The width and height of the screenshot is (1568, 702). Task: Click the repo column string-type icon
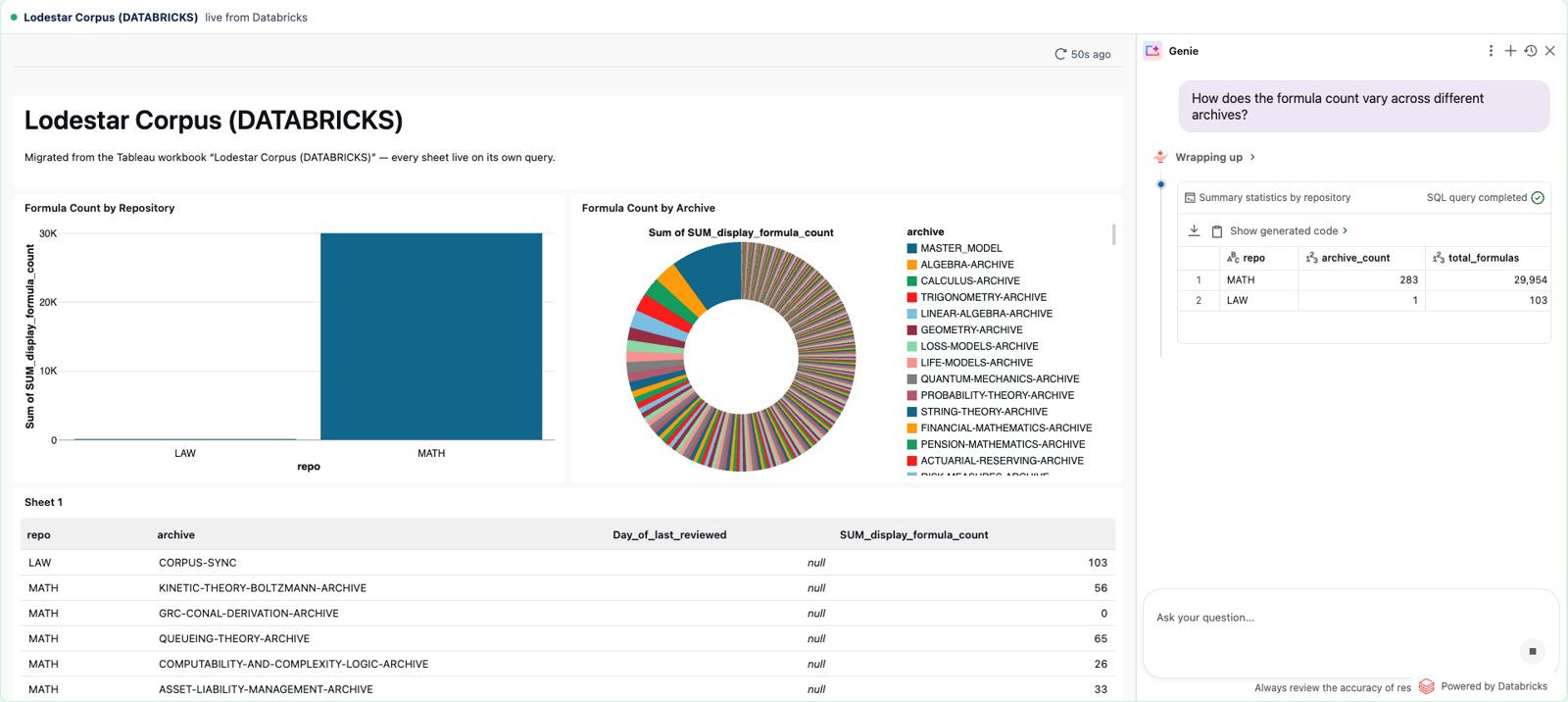[1233, 258]
